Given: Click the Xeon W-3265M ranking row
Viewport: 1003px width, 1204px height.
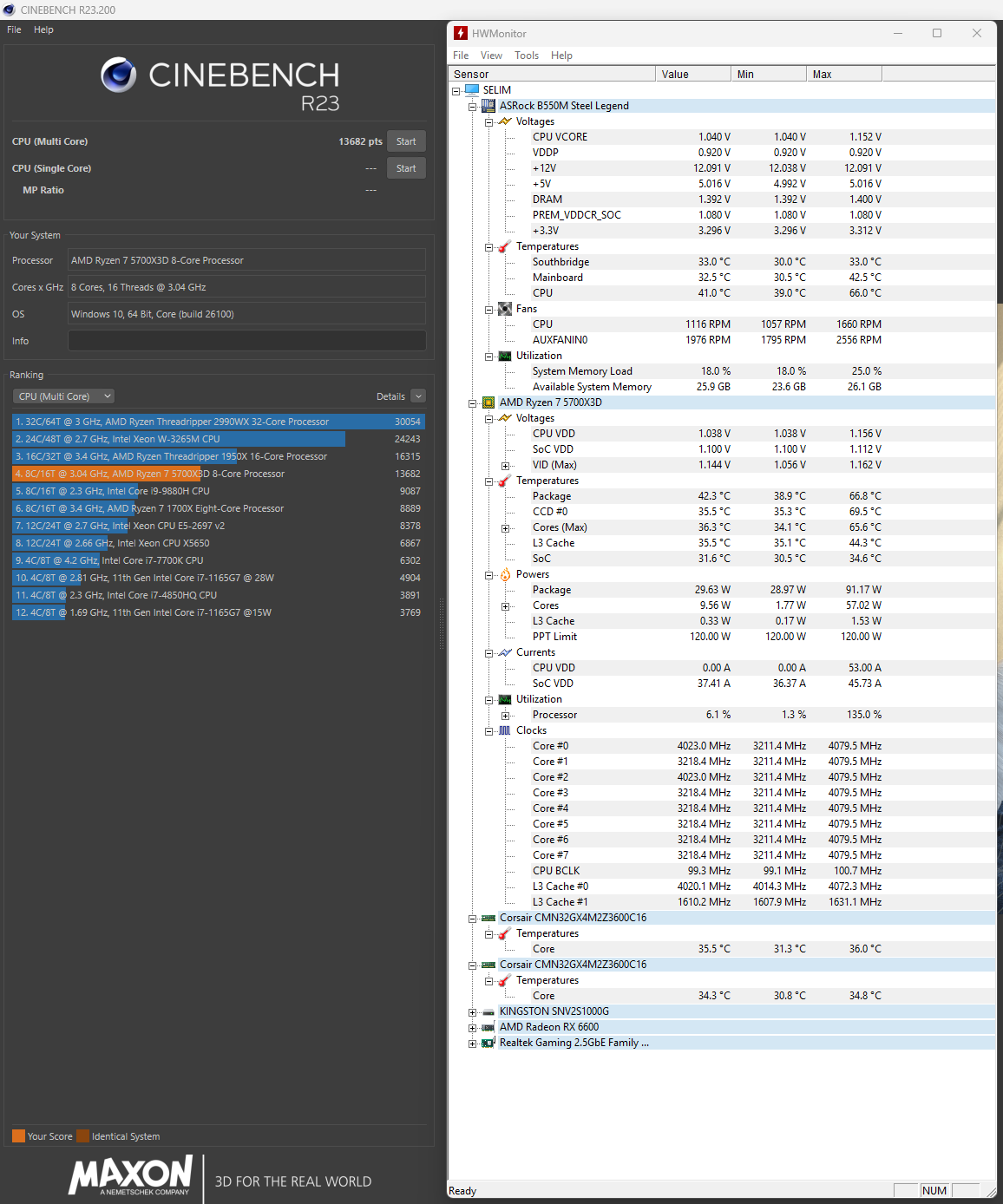Looking at the screenshot, I should [218, 439].
